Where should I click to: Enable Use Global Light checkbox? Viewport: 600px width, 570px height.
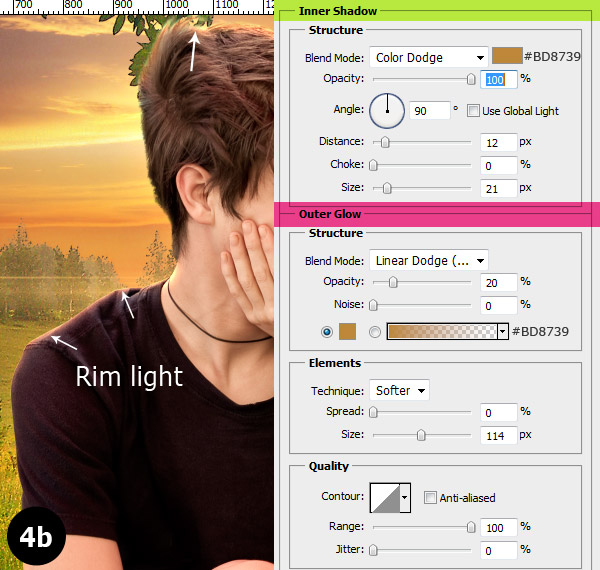click(473, 111)
